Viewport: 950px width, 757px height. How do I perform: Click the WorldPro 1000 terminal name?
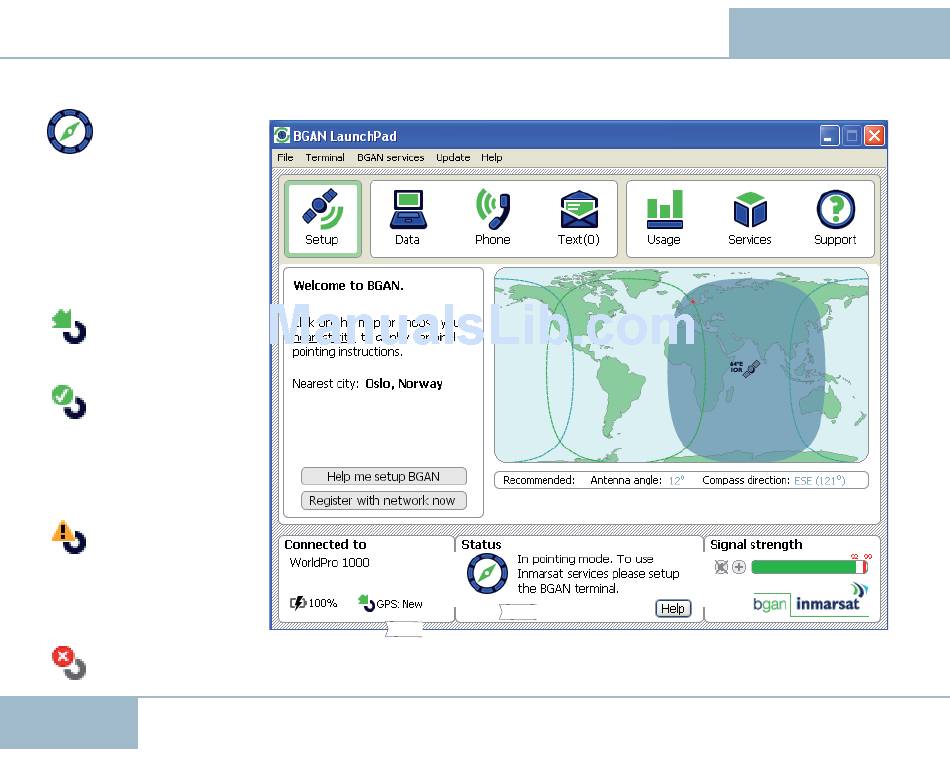(x=330, y=562)
